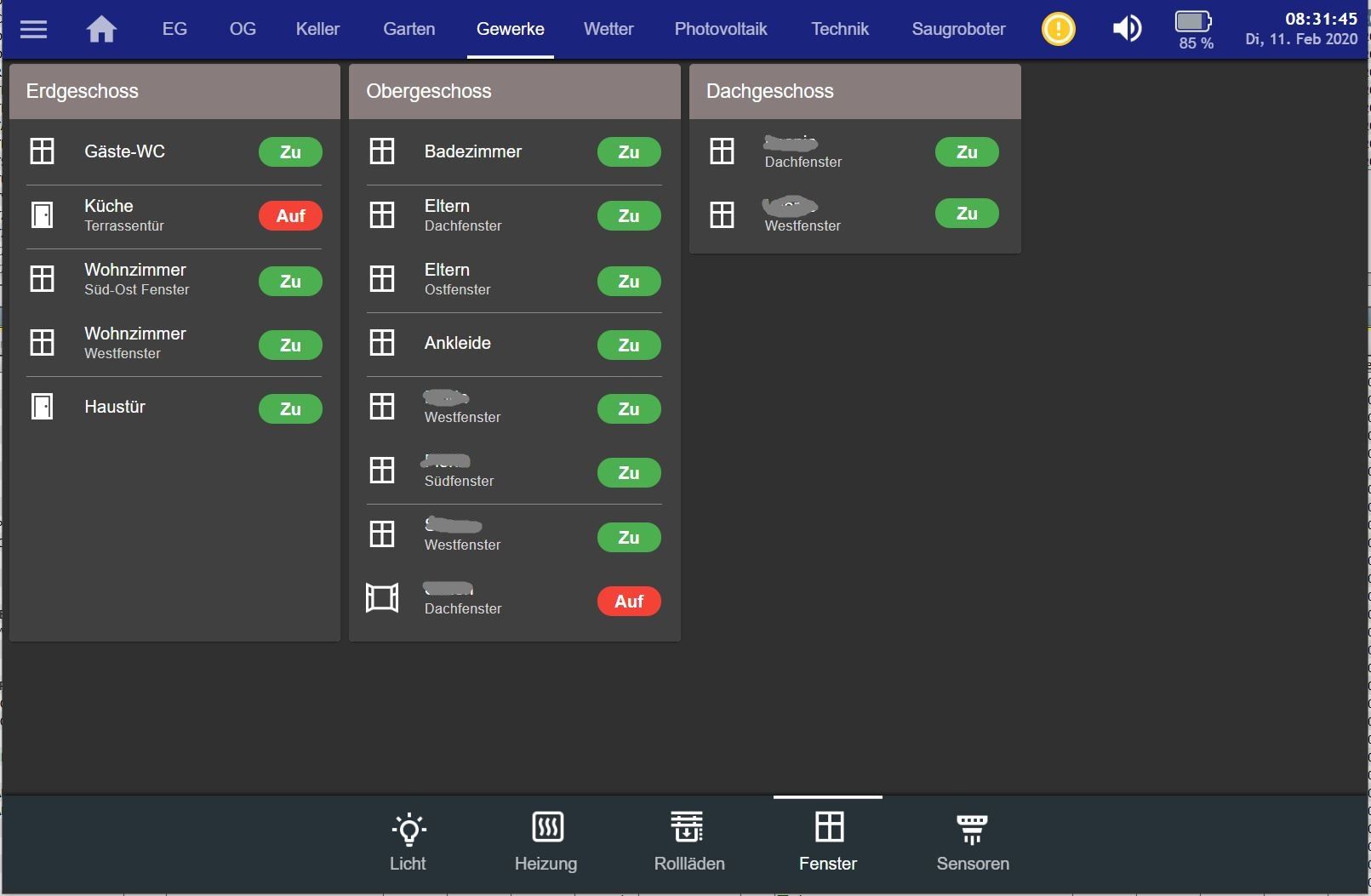Click the yellow warning notification icon
Viewport: 1371px width, 896px height.
[1059, 29]
